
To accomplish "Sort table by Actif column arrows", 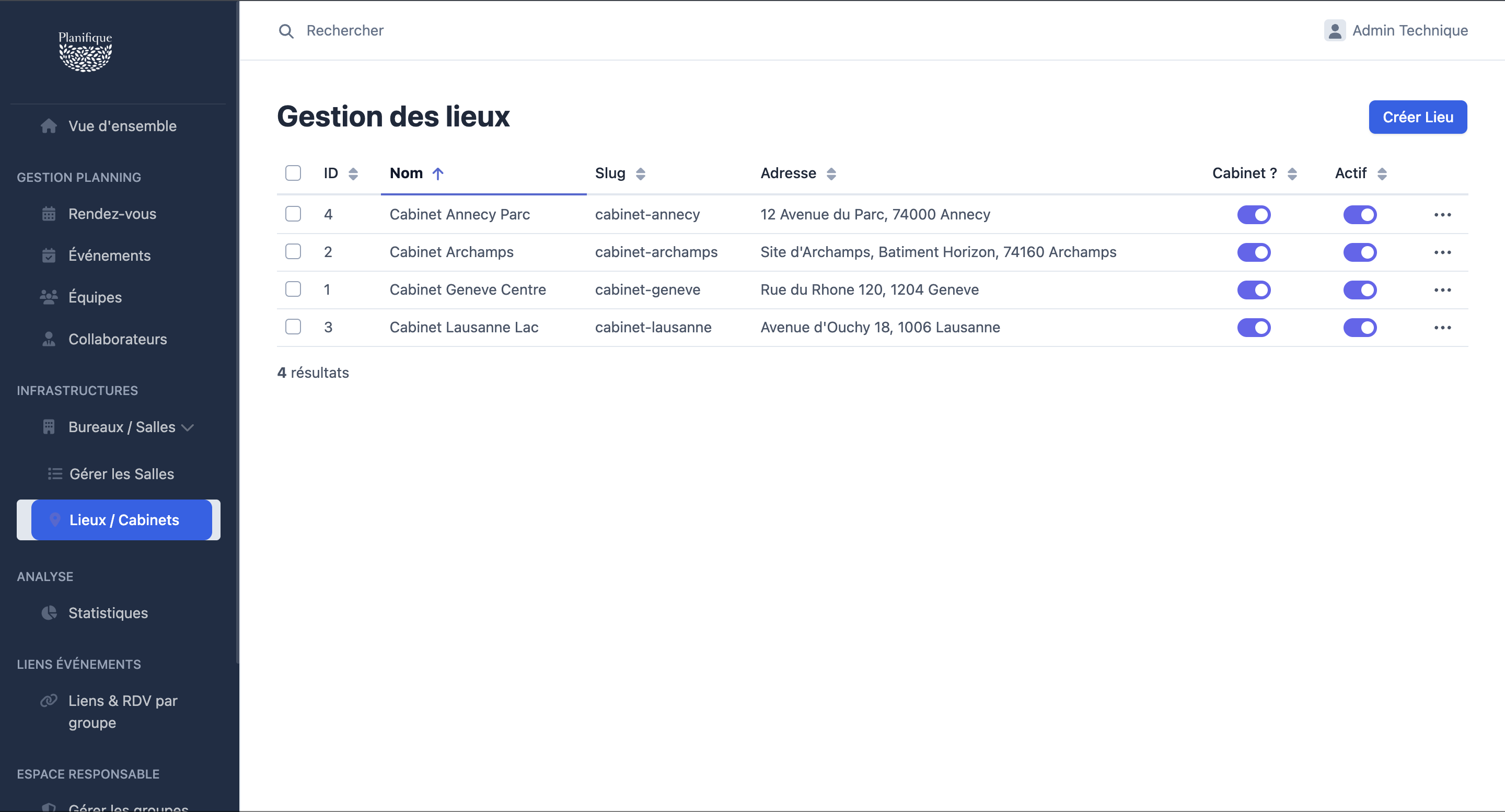I will pos(1382,173).
